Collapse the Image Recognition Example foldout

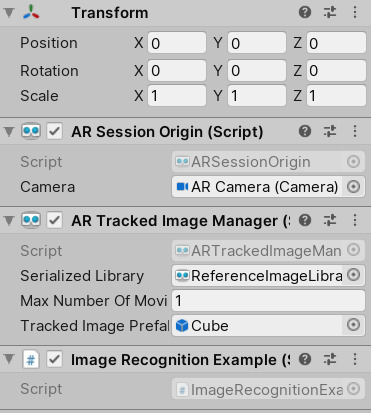9,359
